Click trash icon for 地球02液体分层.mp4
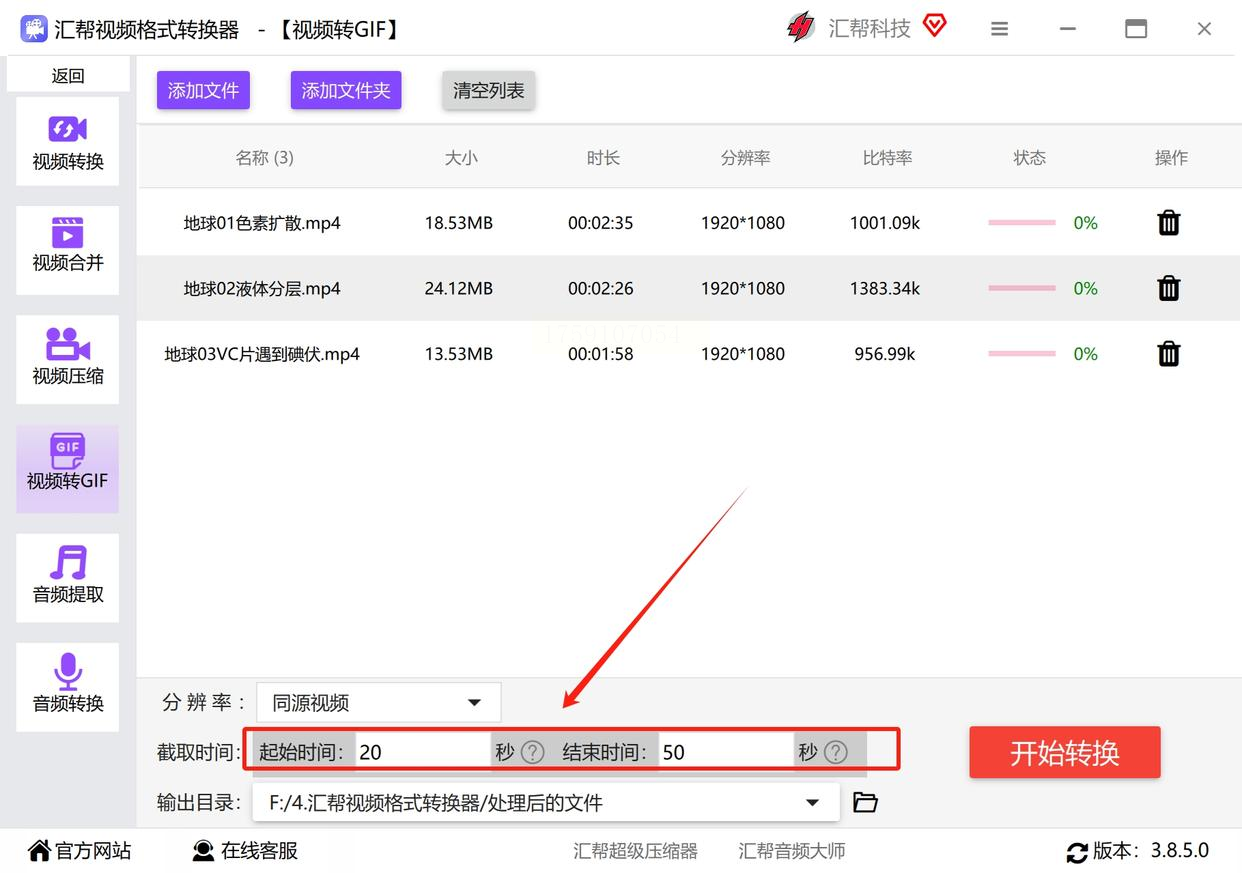The height and width of the screenshot is (873, 1242). tap(1168, 289)
